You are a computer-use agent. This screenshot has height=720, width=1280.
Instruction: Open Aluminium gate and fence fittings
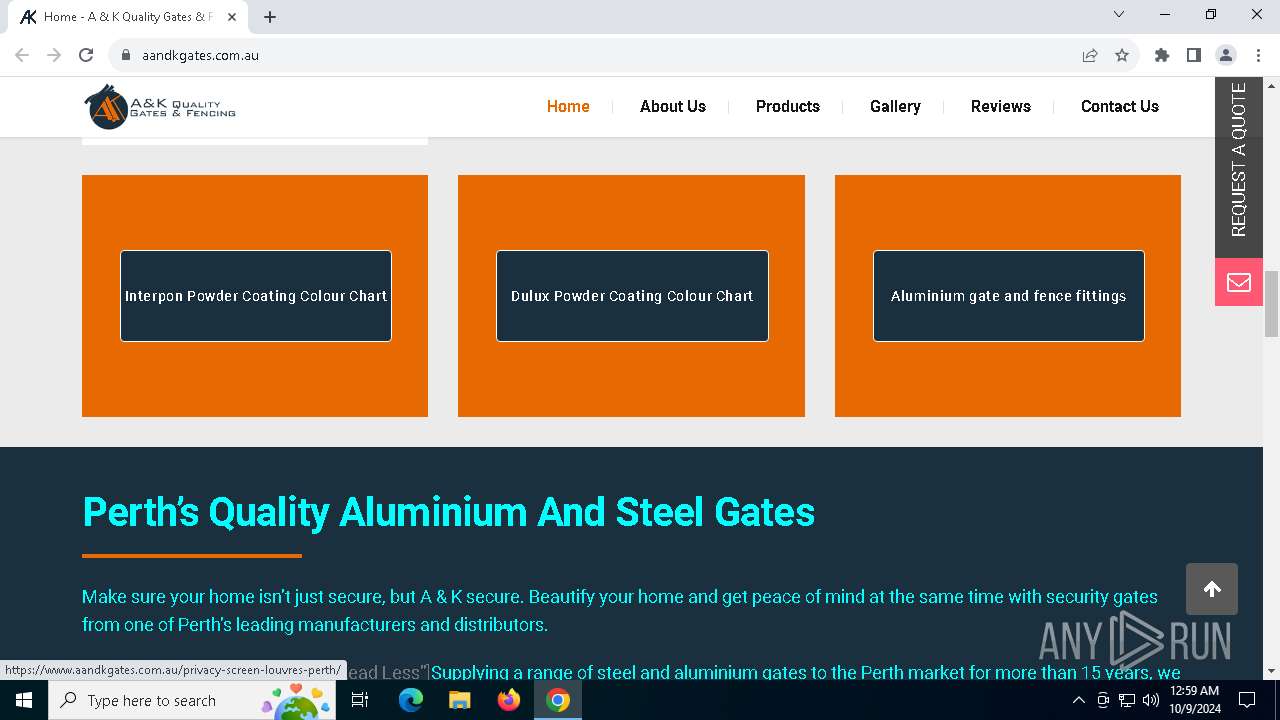click(1009, 296)
